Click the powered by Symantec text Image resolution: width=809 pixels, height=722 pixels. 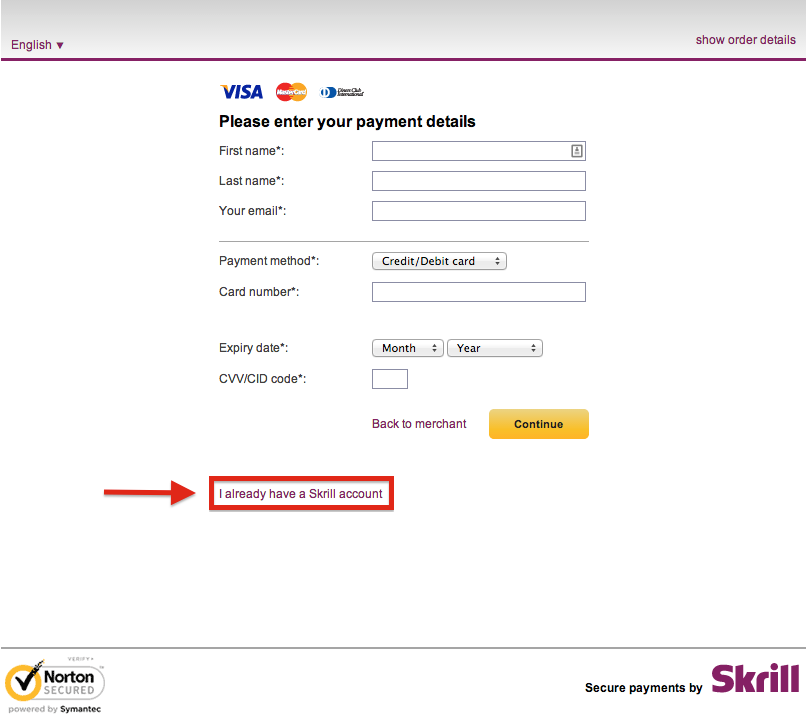[55, 710]
